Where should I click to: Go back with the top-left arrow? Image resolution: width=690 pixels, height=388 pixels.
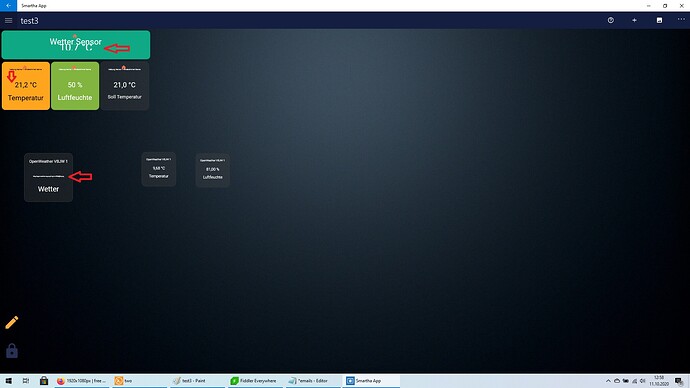pyautogui.click(x=8, y=6)
